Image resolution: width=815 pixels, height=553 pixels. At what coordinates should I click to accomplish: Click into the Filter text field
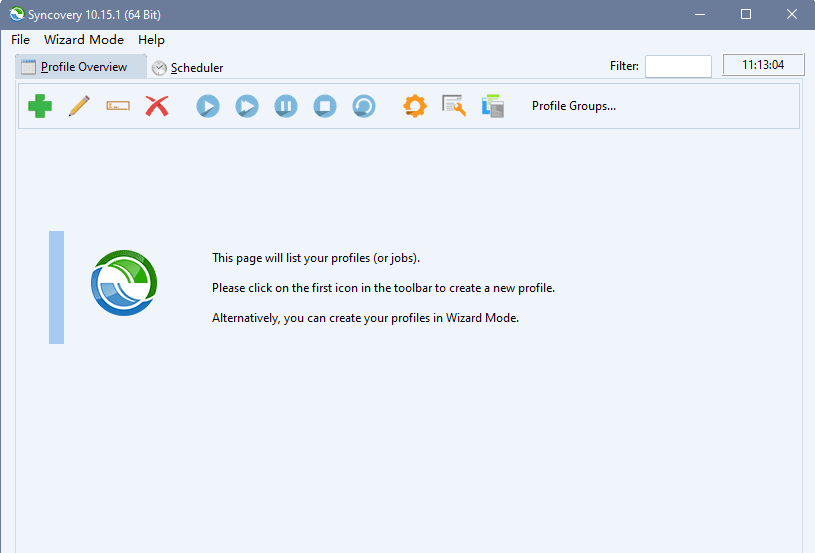click(678, 66)
